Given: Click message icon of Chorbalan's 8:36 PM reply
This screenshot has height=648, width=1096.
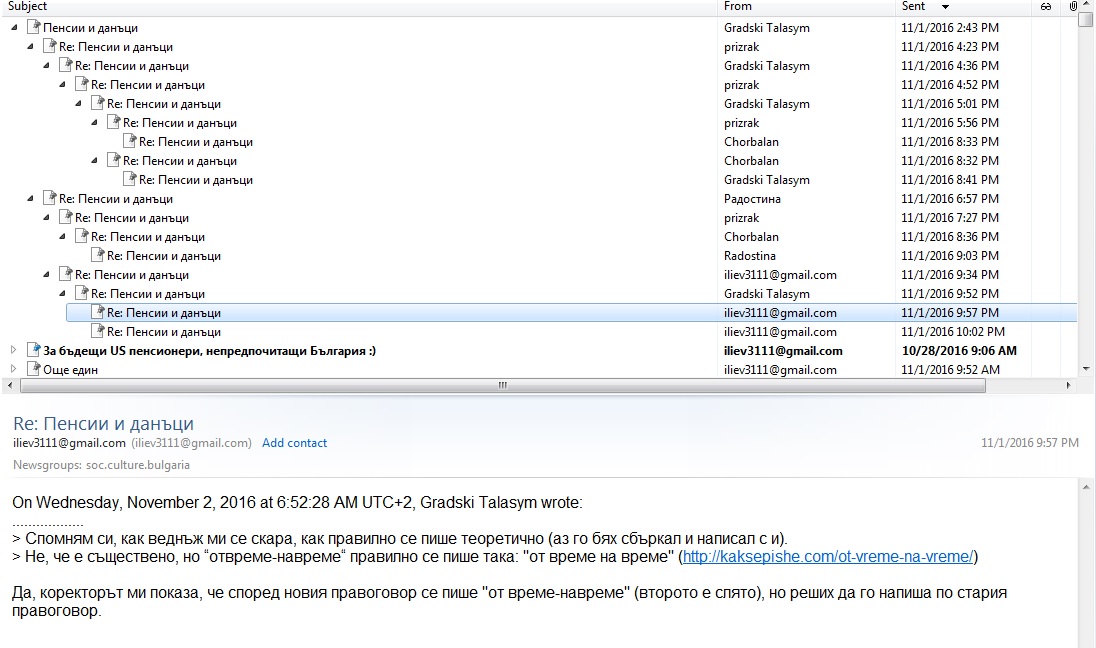Looking at the screenshot, I should [x=81, y=236].
